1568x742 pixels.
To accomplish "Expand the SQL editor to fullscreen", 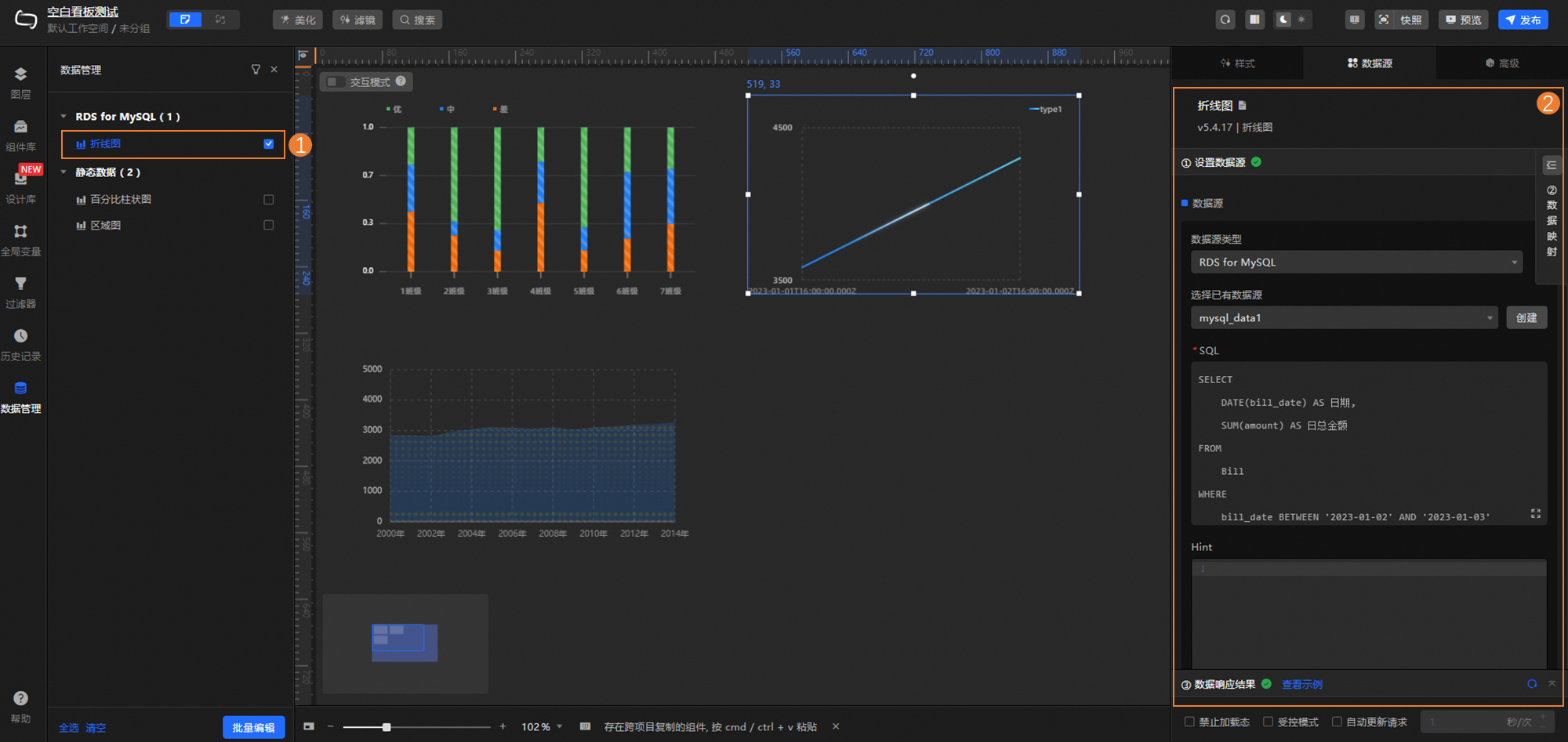I will (1535, 514).
